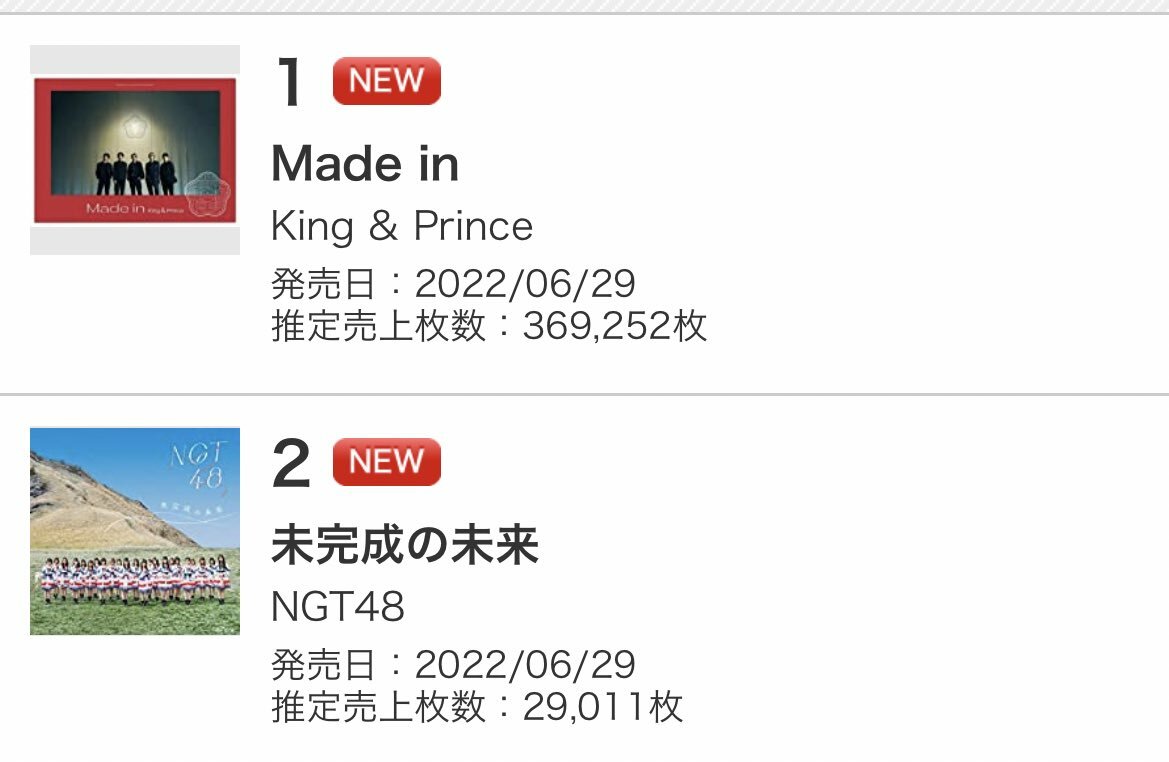Click the rank number 1
The image size is (1169, 762).
pos(289,81)
